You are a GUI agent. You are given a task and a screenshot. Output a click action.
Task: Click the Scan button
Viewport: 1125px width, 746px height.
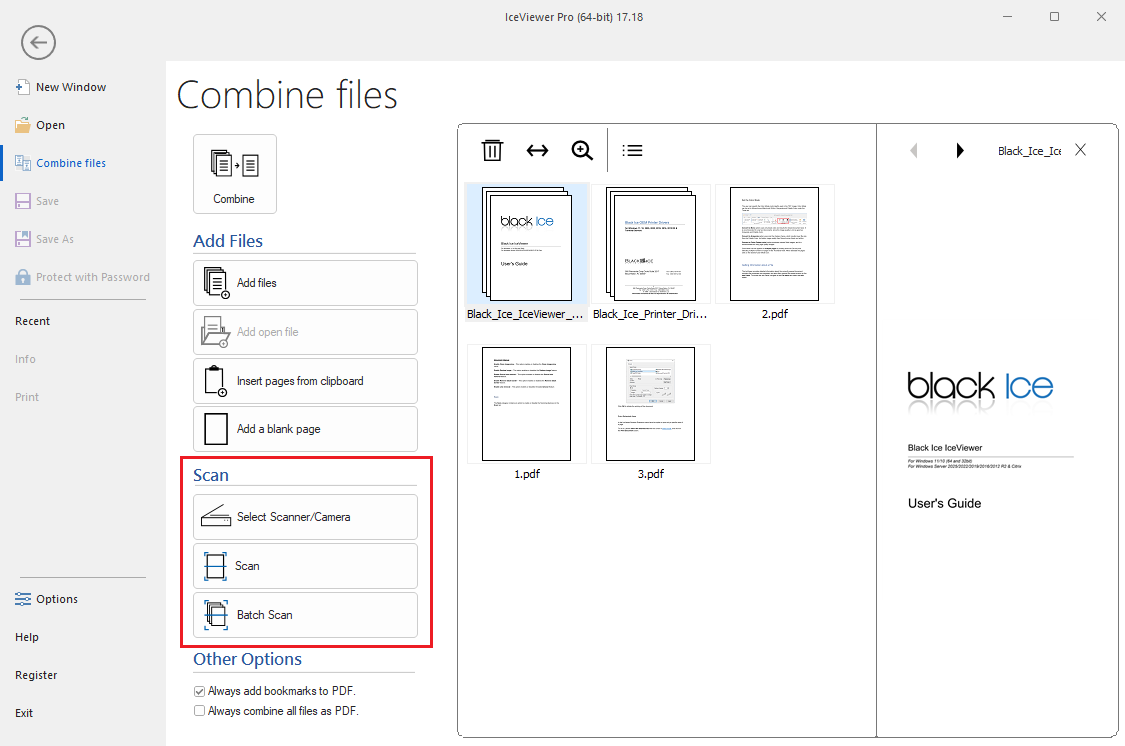pos(305,566)
